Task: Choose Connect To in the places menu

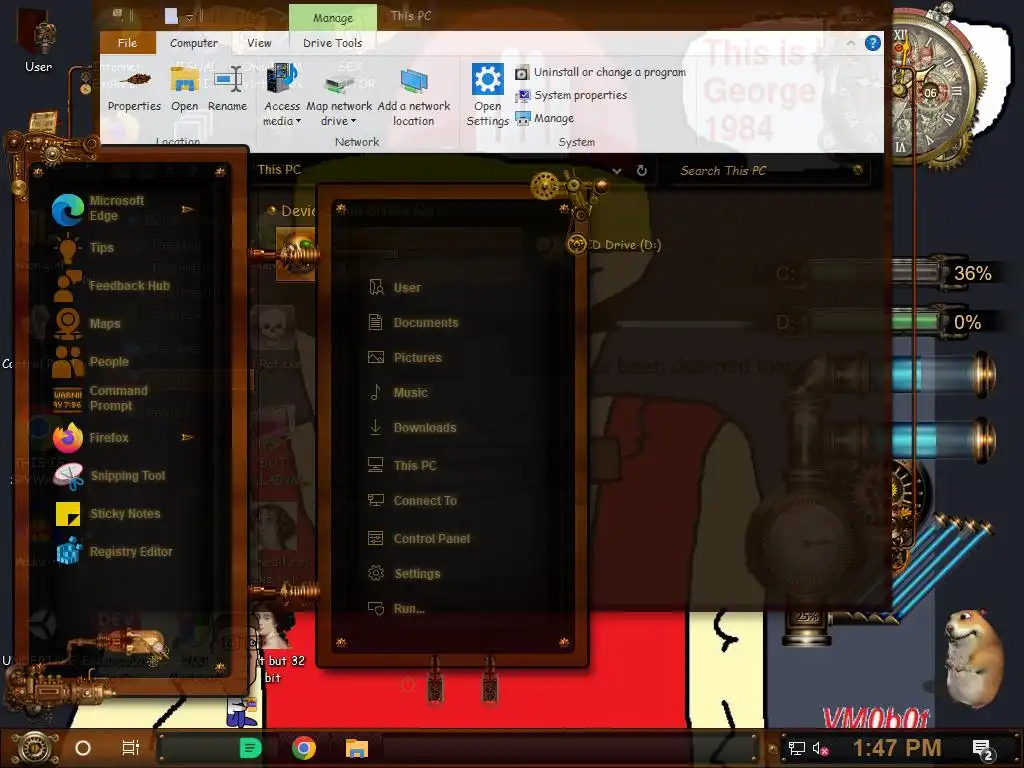Action: pyautogui.click(x=412, y=500)
